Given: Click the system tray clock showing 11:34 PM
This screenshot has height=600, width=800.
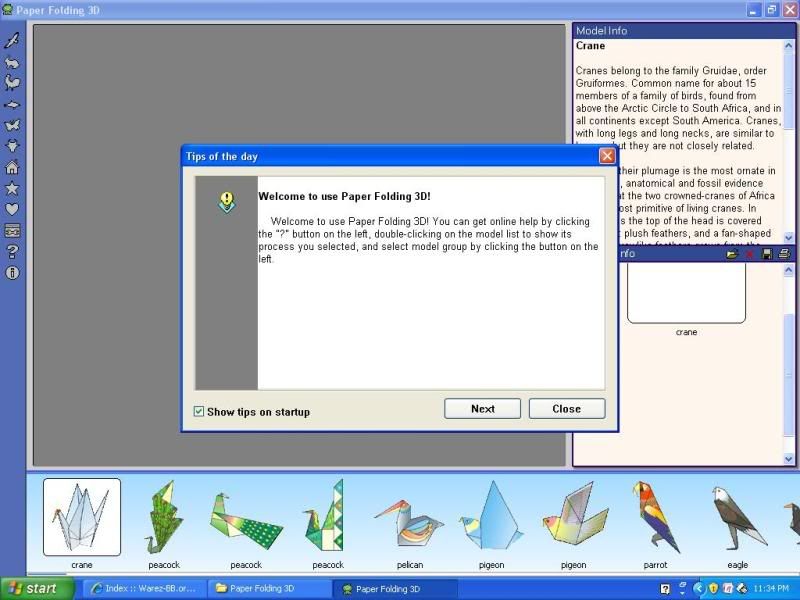Looking at the screenshot, I should [x=770, y=589].
